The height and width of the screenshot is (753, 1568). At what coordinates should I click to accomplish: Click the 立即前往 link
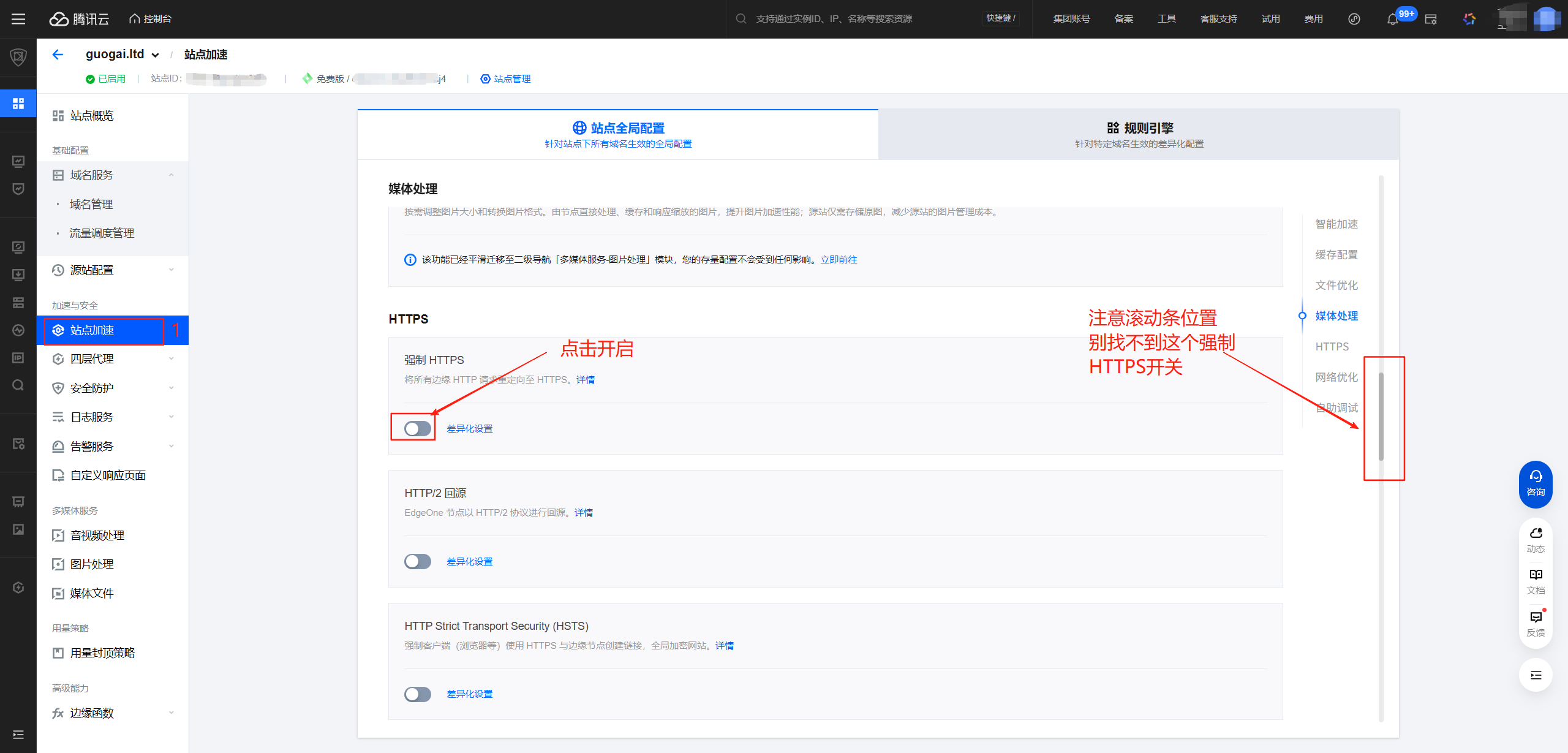tap(839, 260)
